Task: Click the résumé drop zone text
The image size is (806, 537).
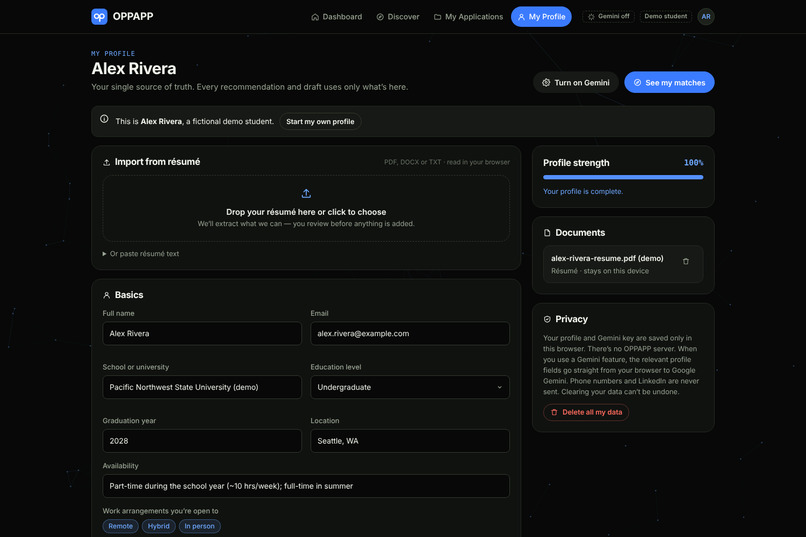Action: click(x=306, y=212)
